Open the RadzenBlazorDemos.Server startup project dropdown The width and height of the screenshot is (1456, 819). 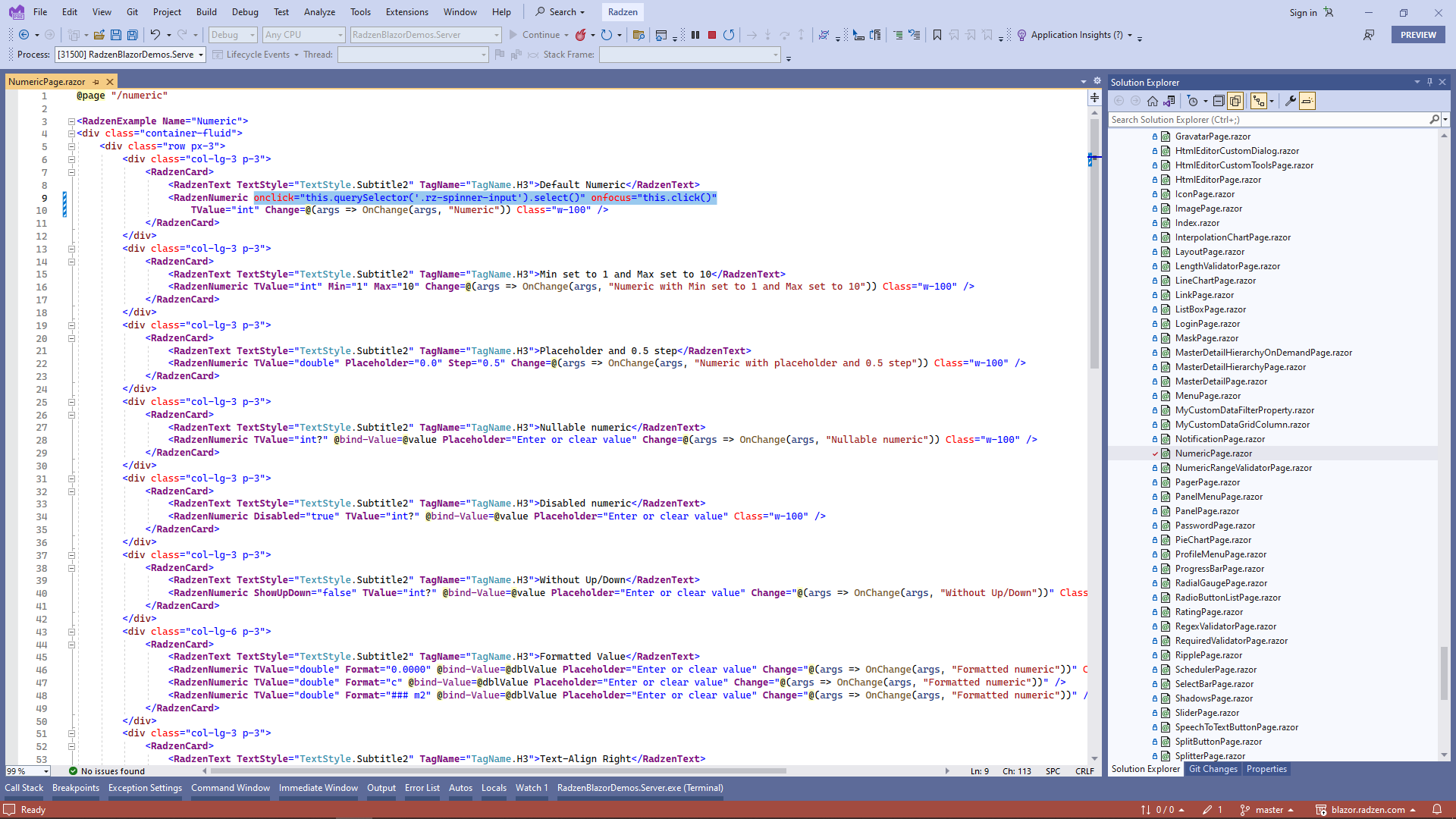(425, 35)
